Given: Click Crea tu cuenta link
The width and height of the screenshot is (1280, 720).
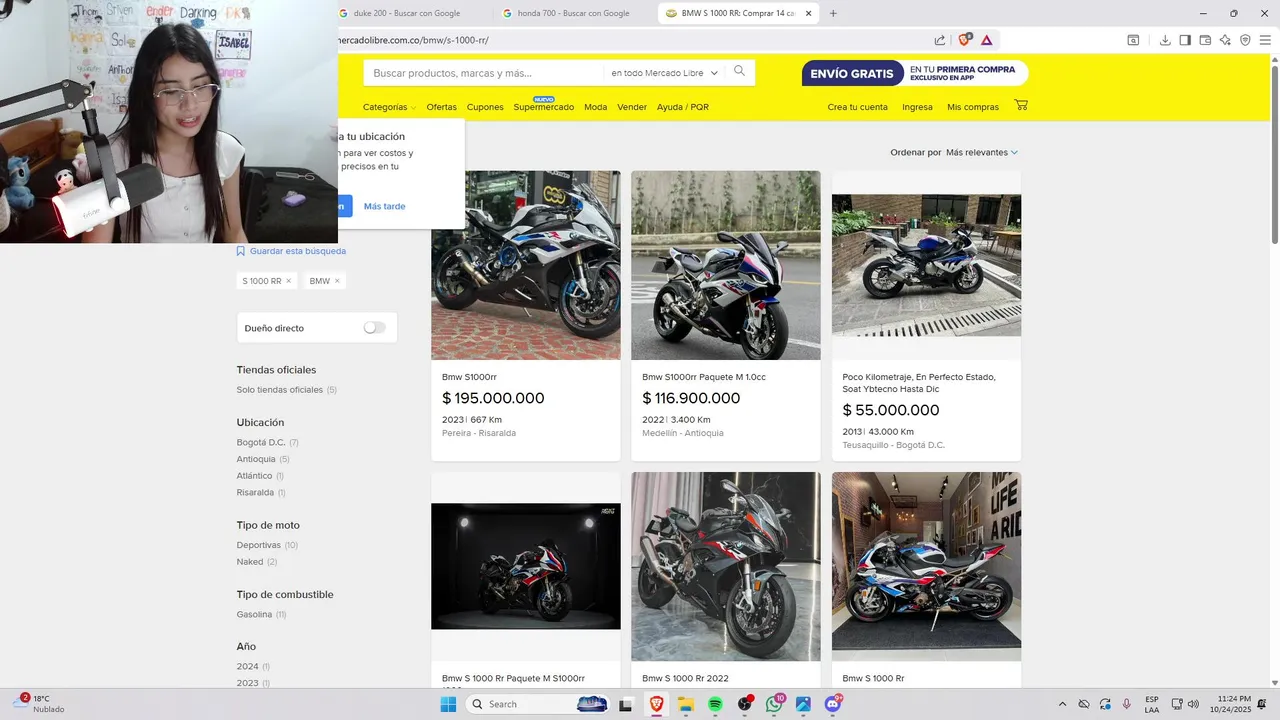Looking at the screenshot, I should (x=857, y=107).
